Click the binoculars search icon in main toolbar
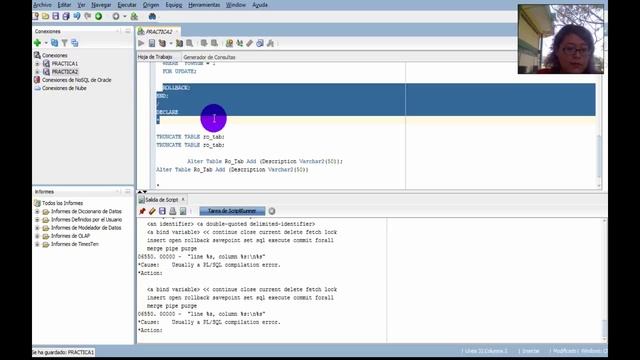The width and height of the screenshot is (640, 360). click(x=152, y=16)
